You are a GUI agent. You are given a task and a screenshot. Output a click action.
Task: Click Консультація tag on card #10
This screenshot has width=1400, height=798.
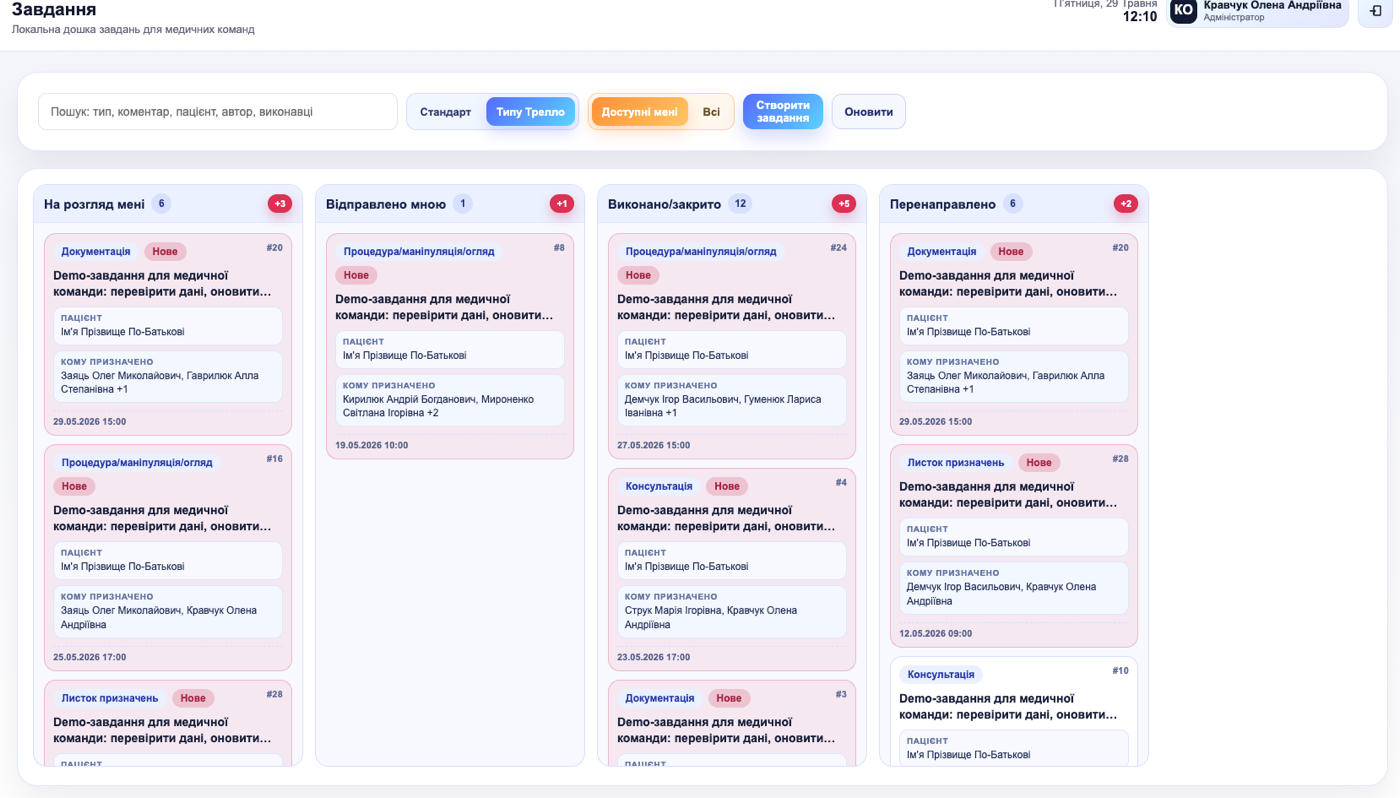point(941,675)
